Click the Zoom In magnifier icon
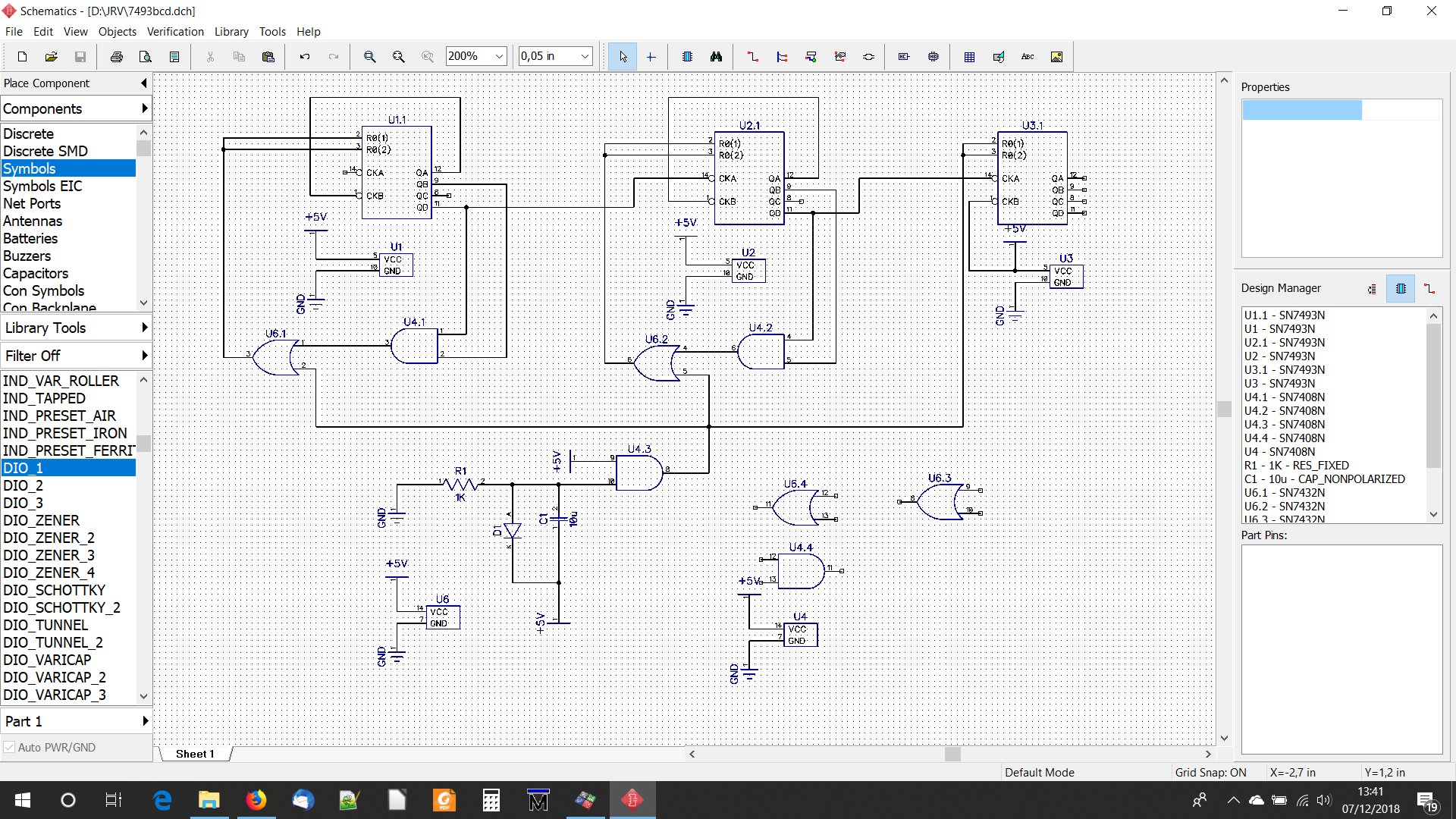The height and width of the screenshot is (819, 1456). point(369,57)
